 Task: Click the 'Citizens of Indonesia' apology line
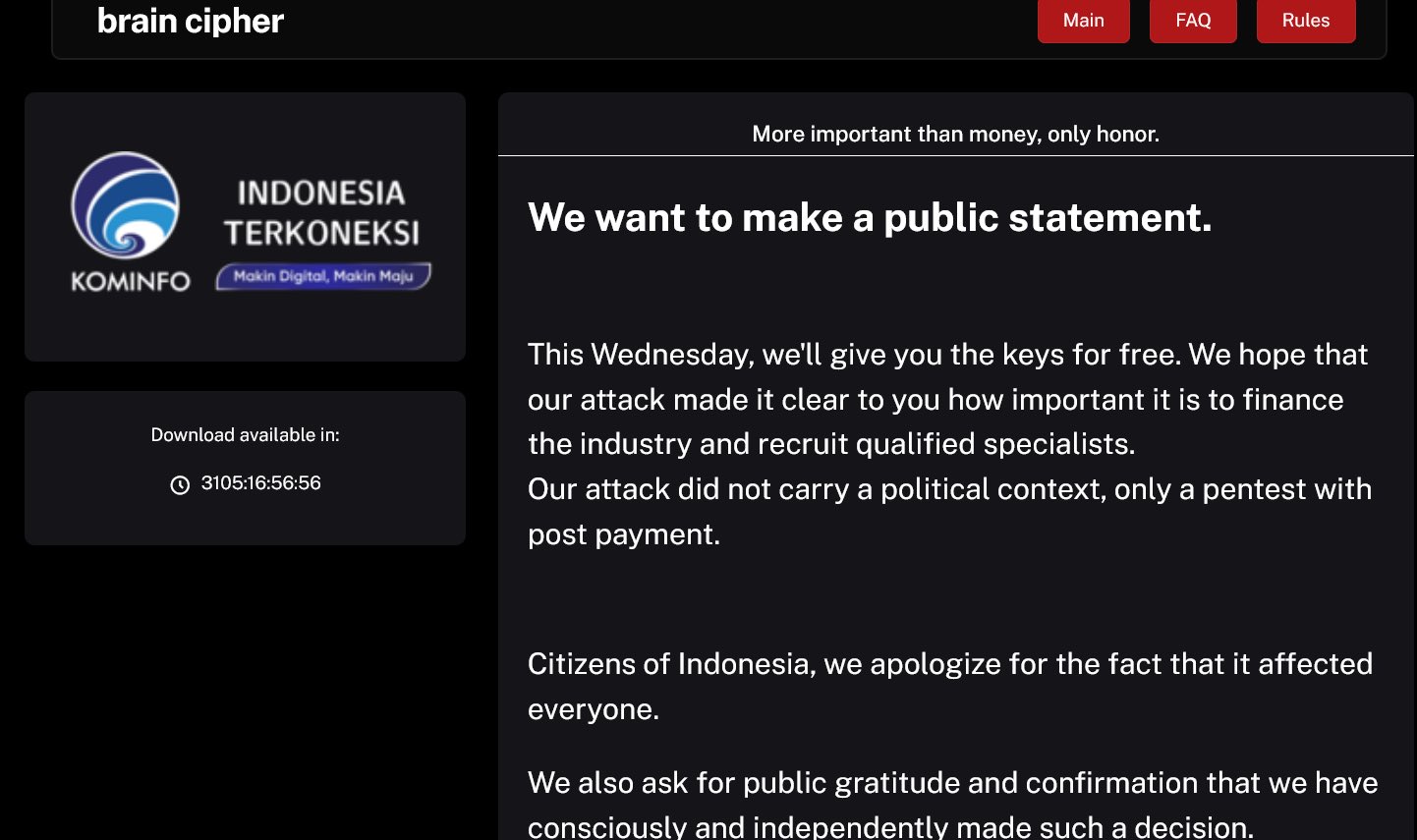[949, 664]
